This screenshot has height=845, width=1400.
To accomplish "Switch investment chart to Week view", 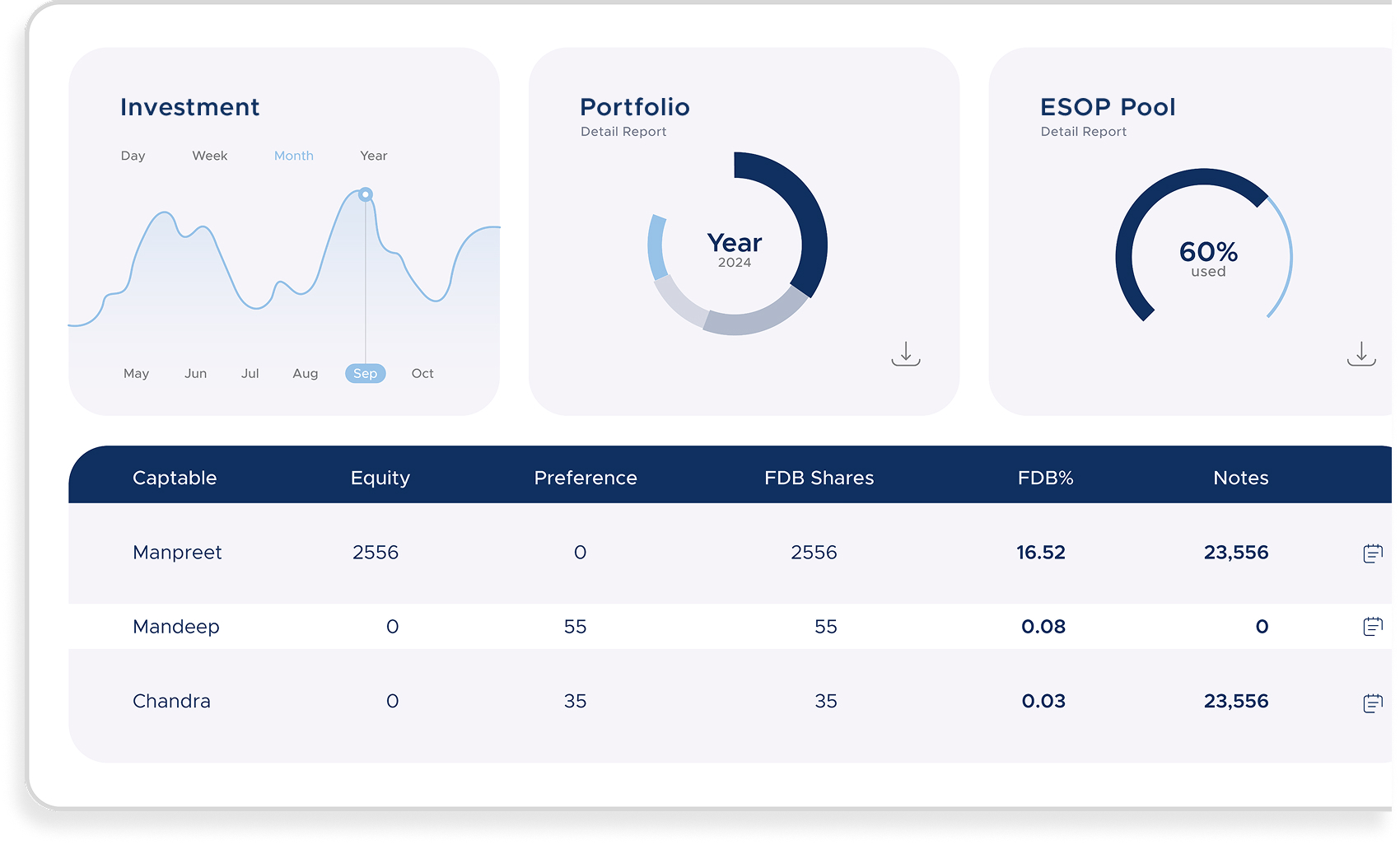I will (x=210, y=156).
